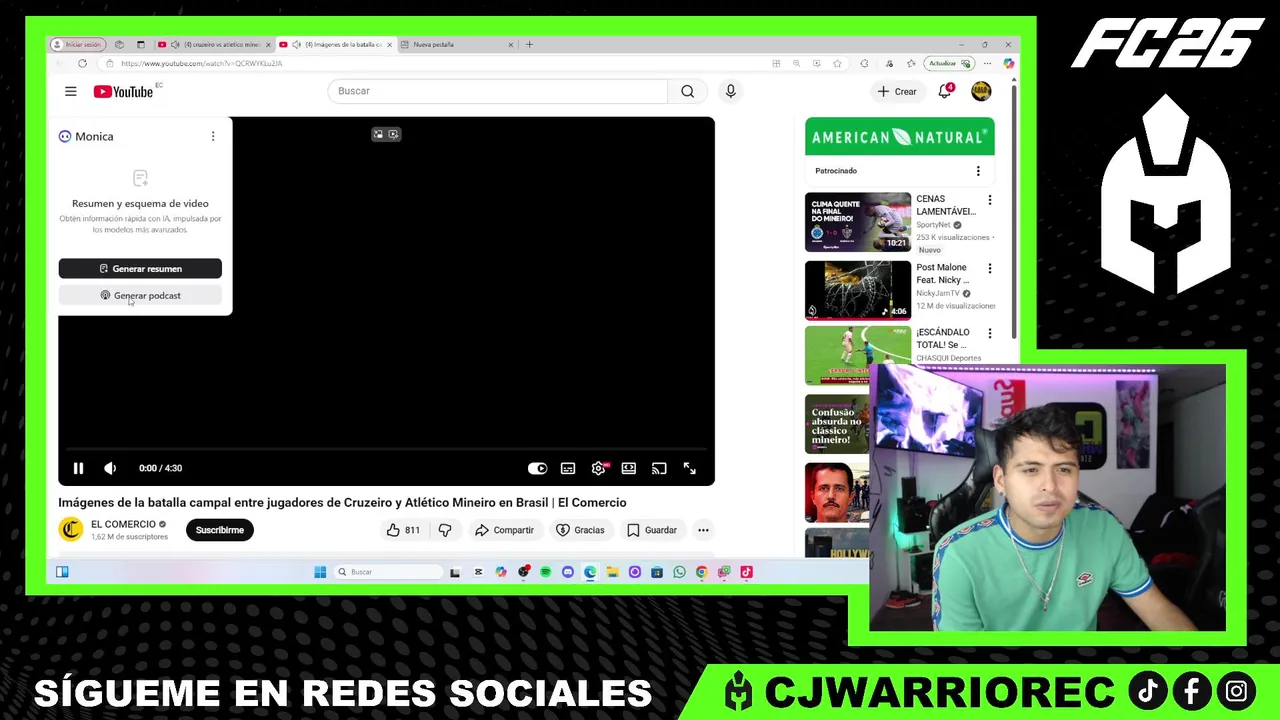Mute the video with the volume icon
Viewport: 1280px width, 720px height.
(x=110, y=468)
